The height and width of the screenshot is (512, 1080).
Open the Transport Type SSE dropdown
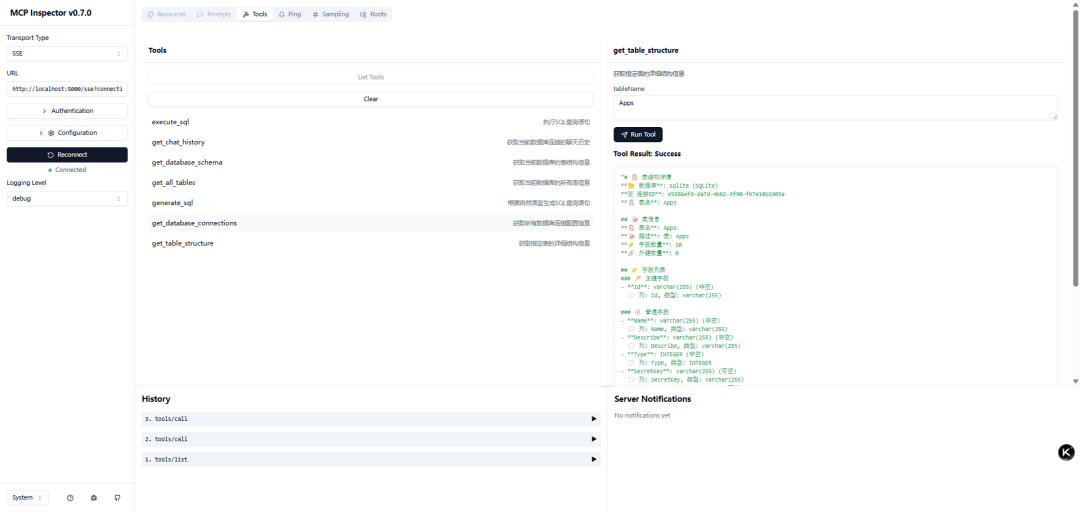(68, 54)
